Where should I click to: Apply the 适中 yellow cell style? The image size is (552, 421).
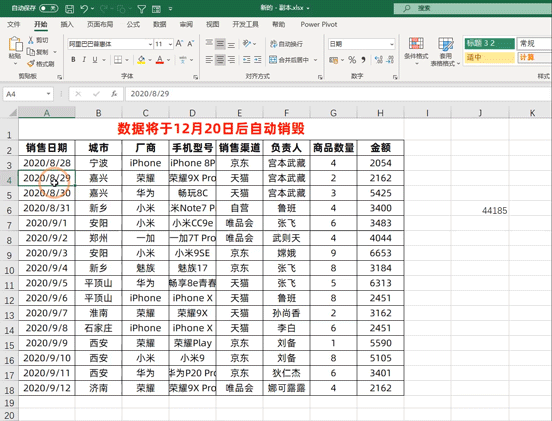490,57
